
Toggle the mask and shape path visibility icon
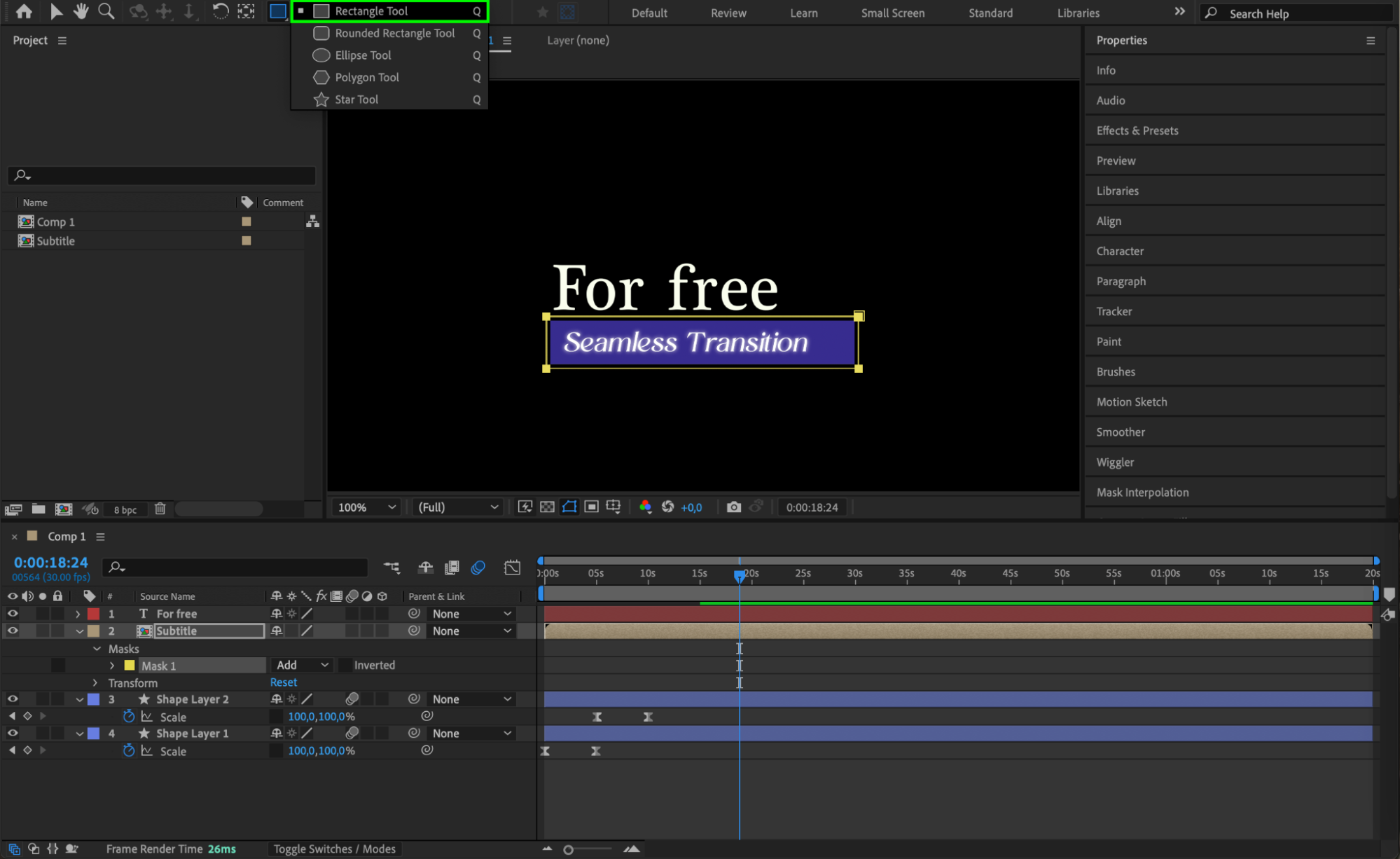click(569, 507)
